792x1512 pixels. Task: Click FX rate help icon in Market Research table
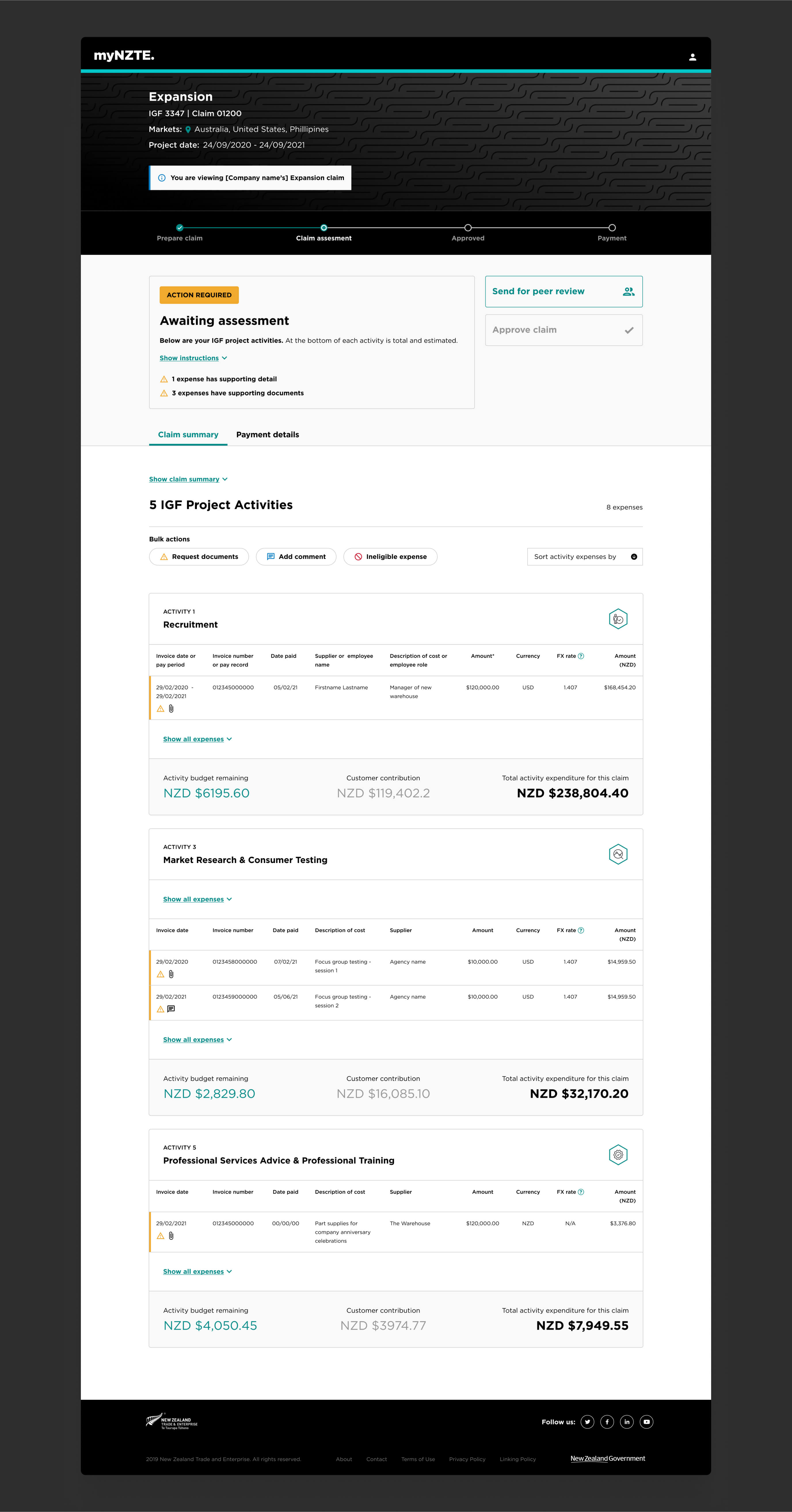[581, 930]
